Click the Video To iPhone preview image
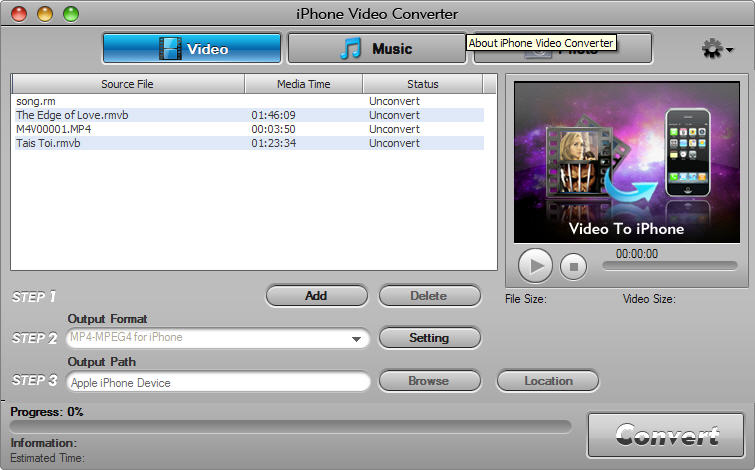Screen dimensions: 755x470 pyautogui.click(x=627, y=162)
